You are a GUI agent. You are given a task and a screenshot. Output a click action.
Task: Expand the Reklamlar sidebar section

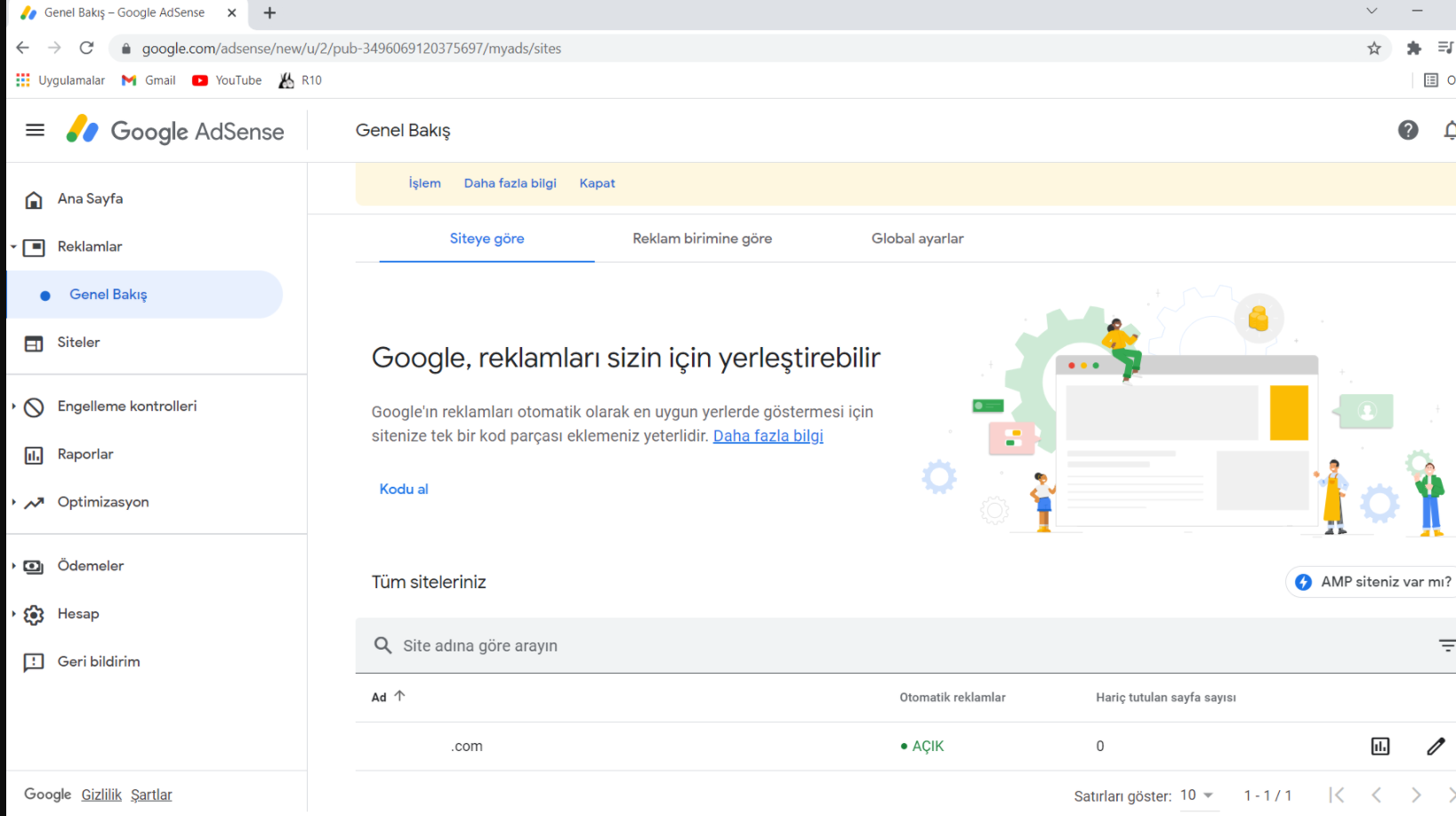point(13,246)
